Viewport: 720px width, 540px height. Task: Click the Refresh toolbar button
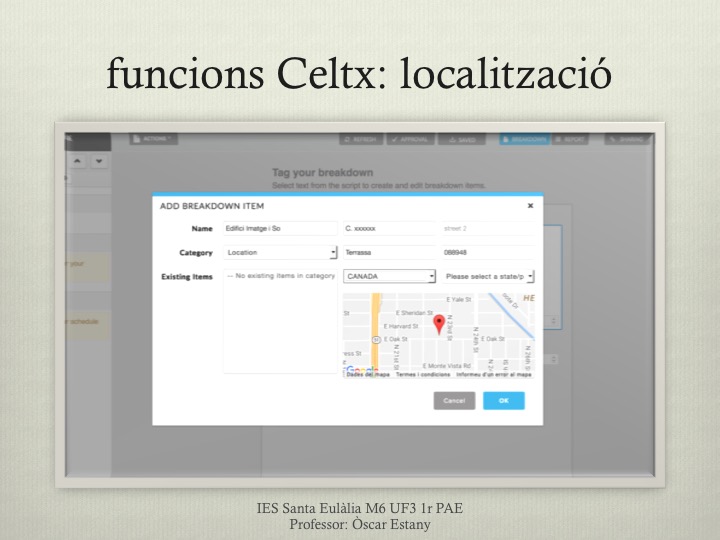[x=360, y=140]
